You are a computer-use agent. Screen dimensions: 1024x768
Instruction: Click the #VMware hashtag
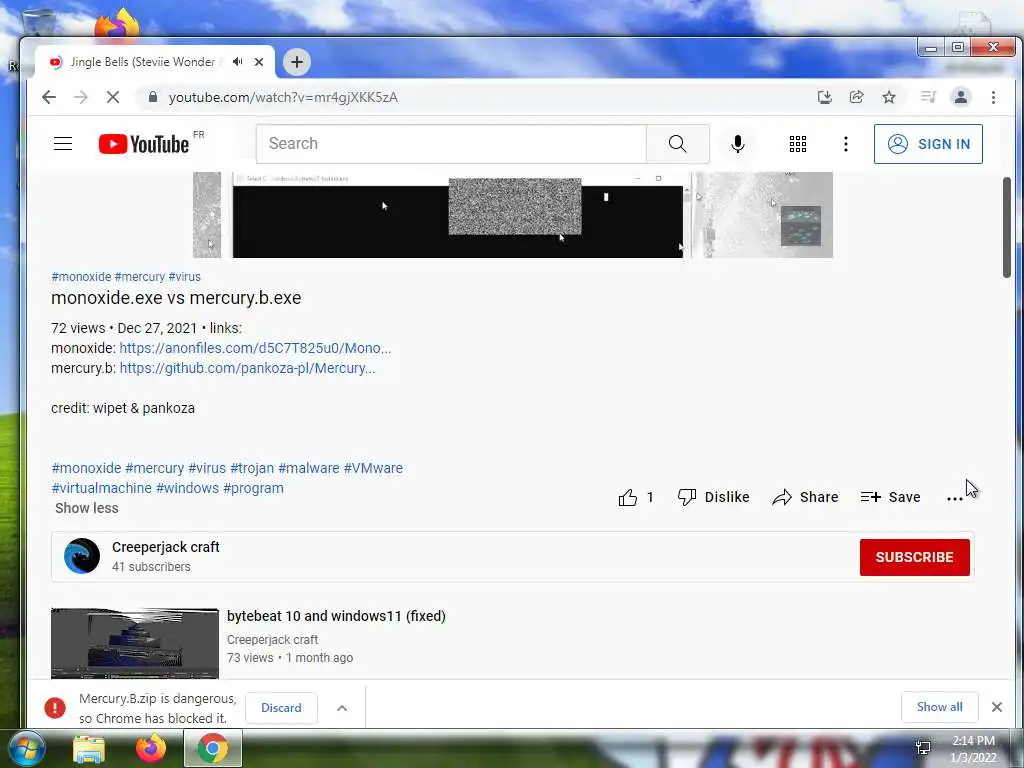373,468
